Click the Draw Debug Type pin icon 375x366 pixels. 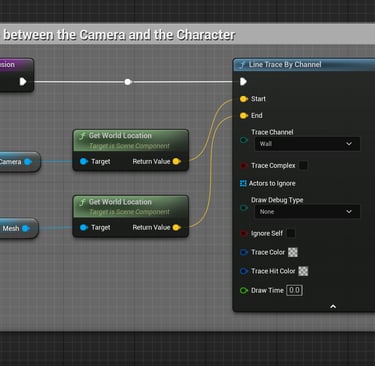pyautogui.click(x=244, y=208)
